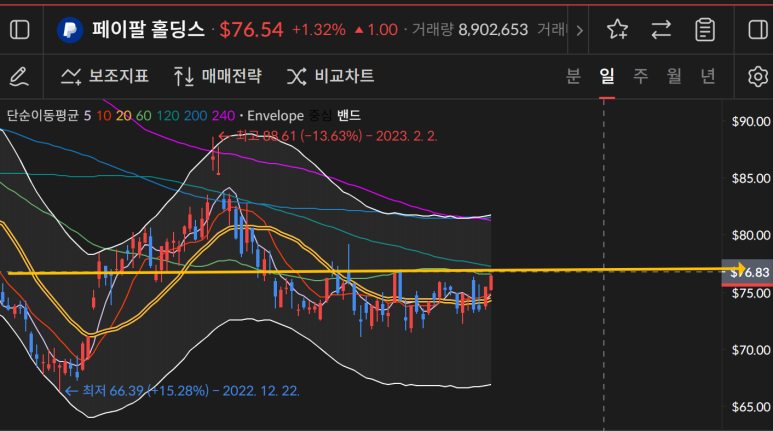This screenshot has width=773, height=431.
Task: Click the 거래량 8,902,653 volume value
Action: coord(470,30)
